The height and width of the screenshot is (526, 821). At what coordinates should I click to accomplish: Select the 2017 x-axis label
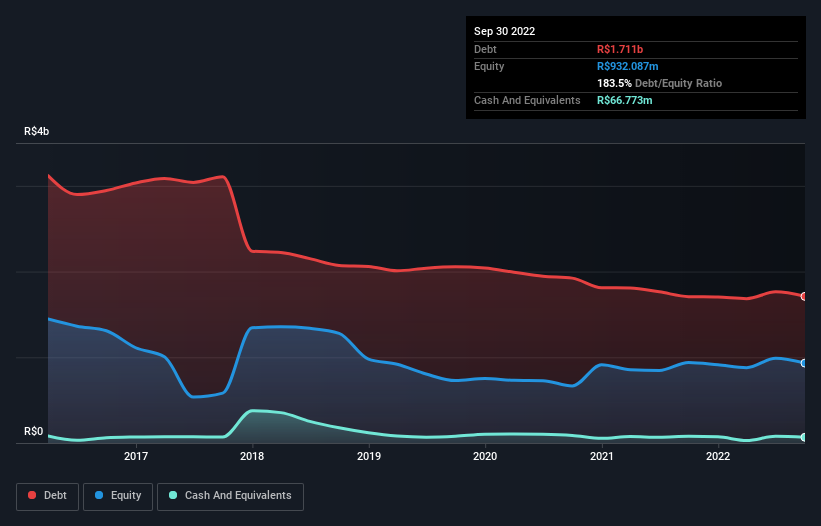pyautogui.click(x=136, y=456)
